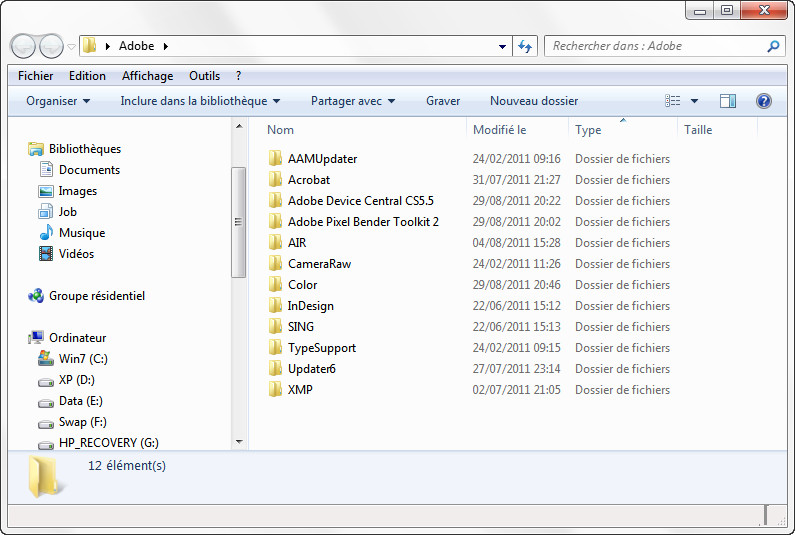795x535 pixels.
Task: Expand the chevron before Adobe in breadcrumb
Action: (x=107, y=46)
